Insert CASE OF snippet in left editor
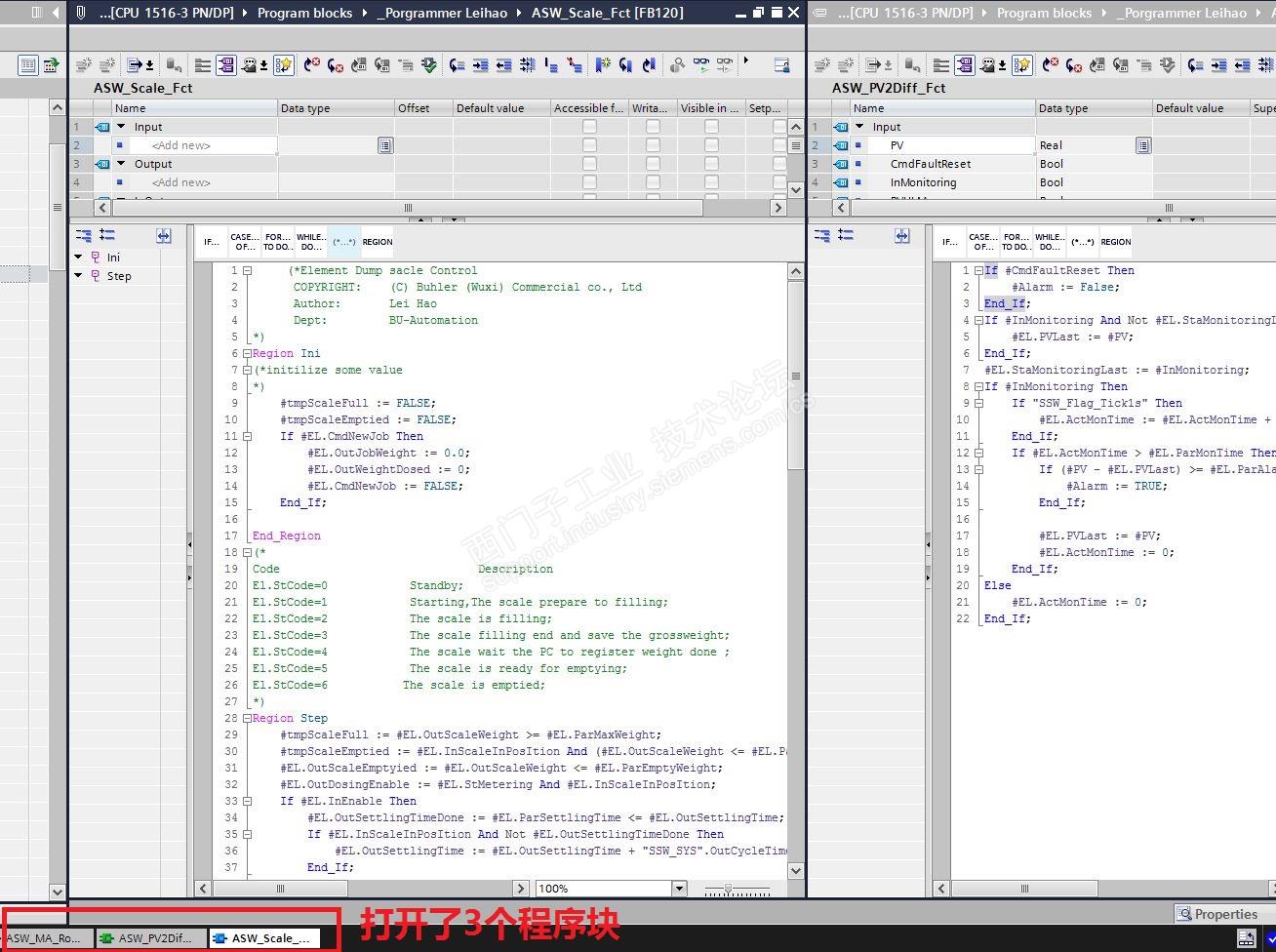1276x952 pixels. click(244, 242)
